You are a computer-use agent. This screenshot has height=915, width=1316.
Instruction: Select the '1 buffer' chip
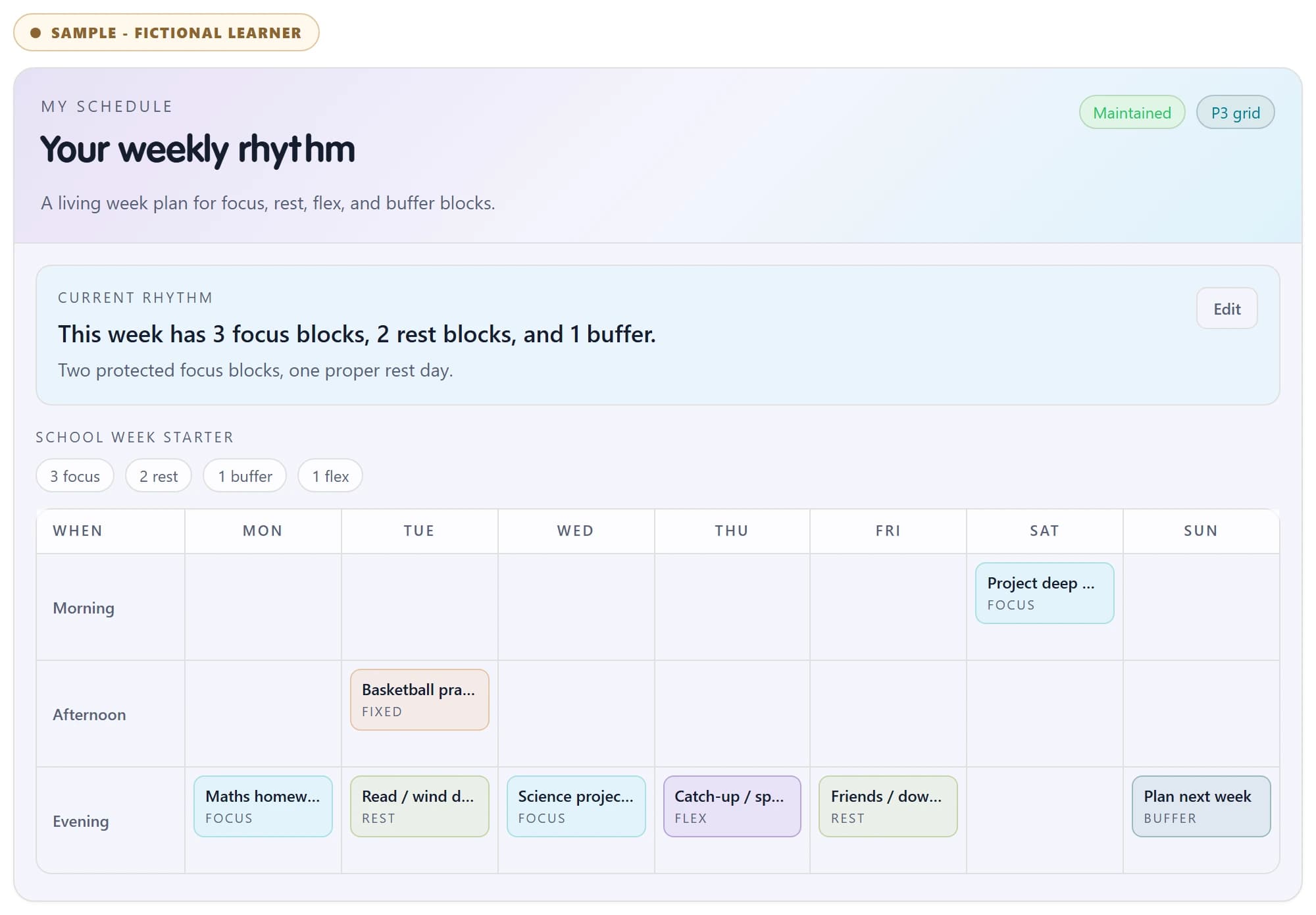(245, 476)
